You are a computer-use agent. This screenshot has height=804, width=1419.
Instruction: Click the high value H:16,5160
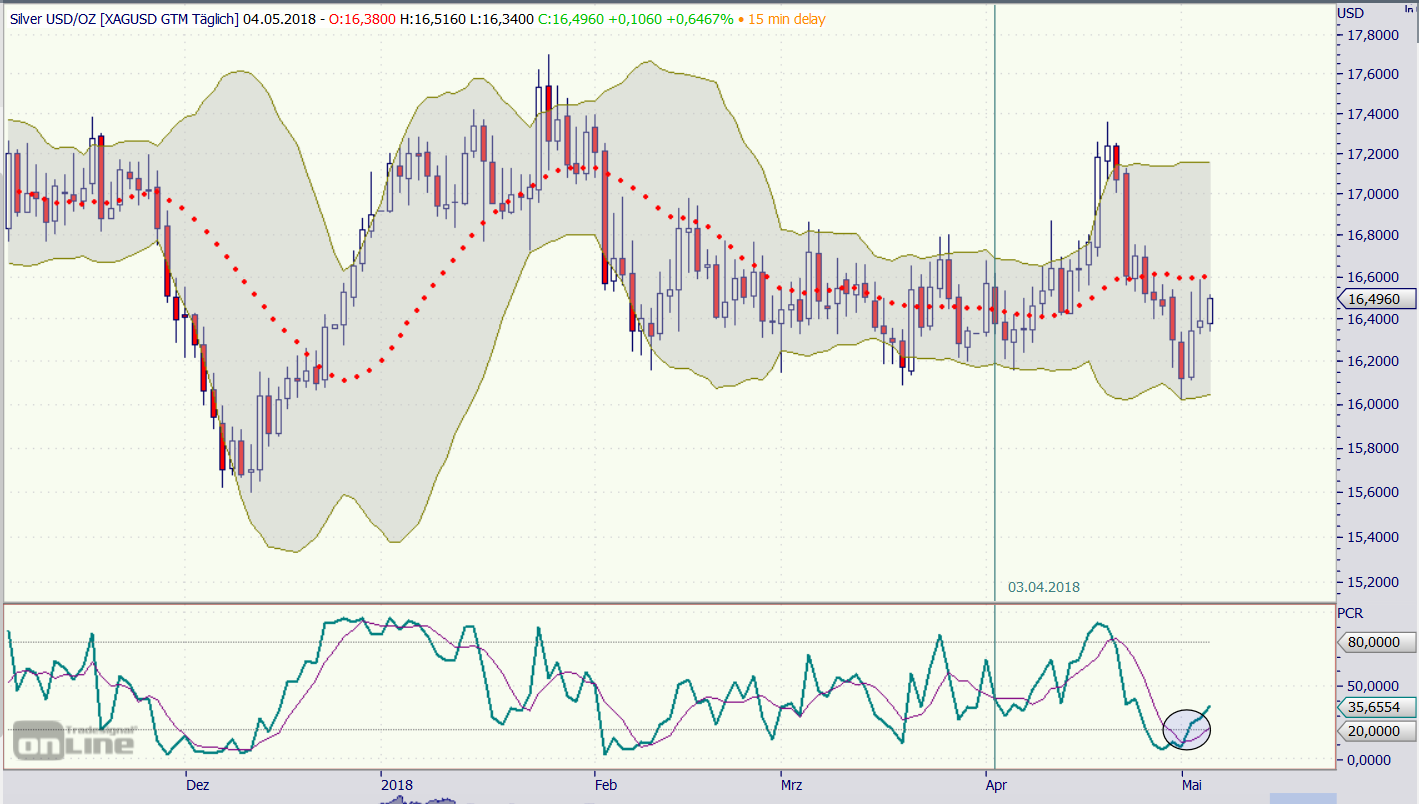(x=435, y=19)
